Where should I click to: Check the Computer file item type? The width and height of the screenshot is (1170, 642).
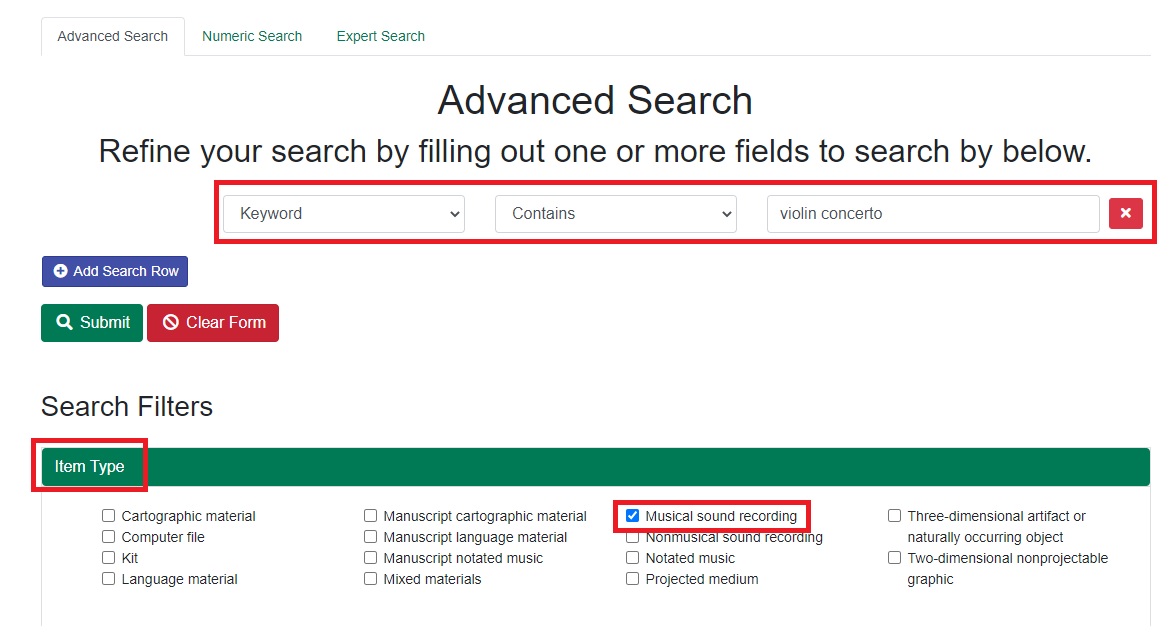tap(107, 536)
